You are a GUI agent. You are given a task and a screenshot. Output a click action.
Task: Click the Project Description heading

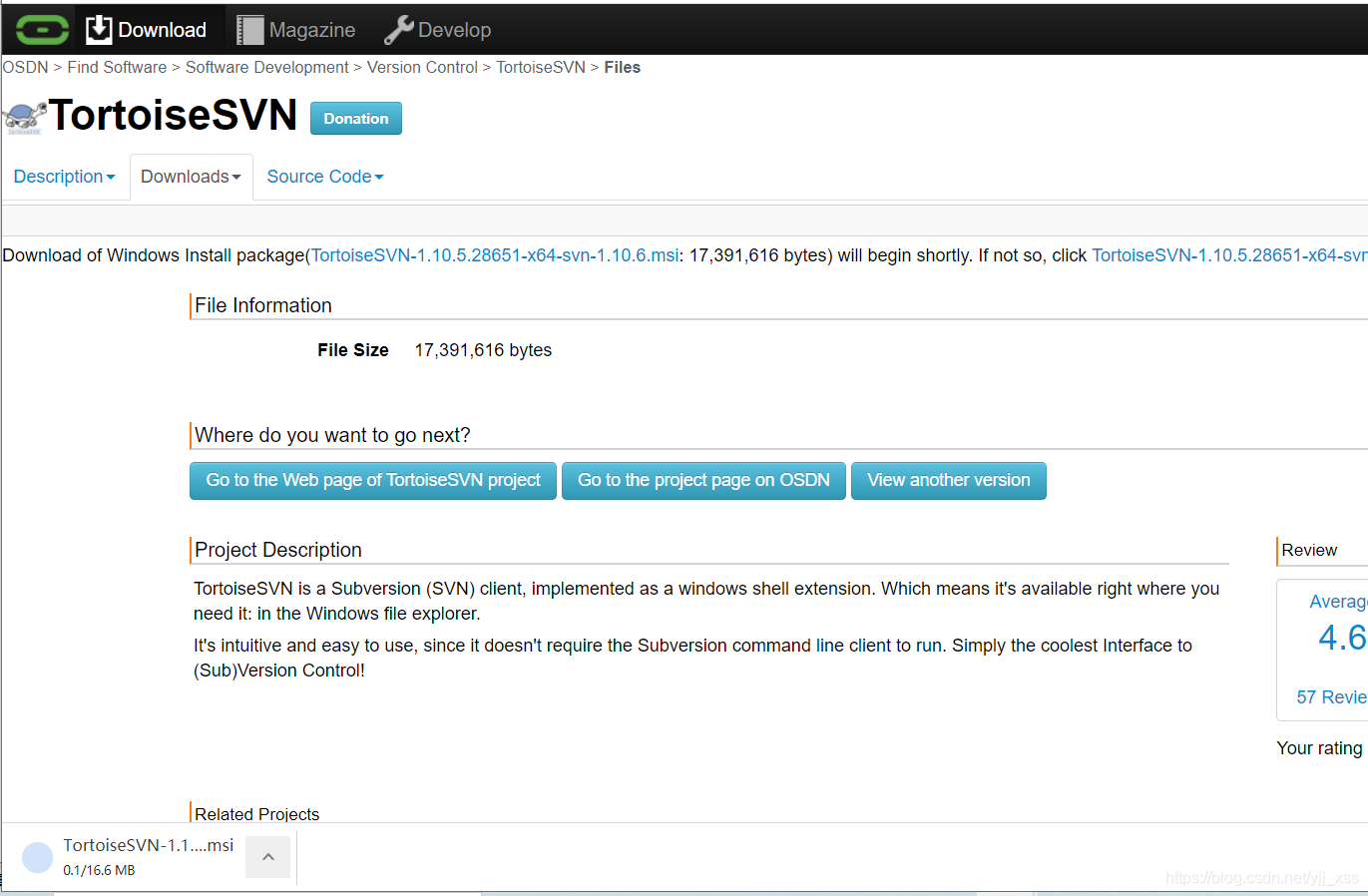coord(278,550)
